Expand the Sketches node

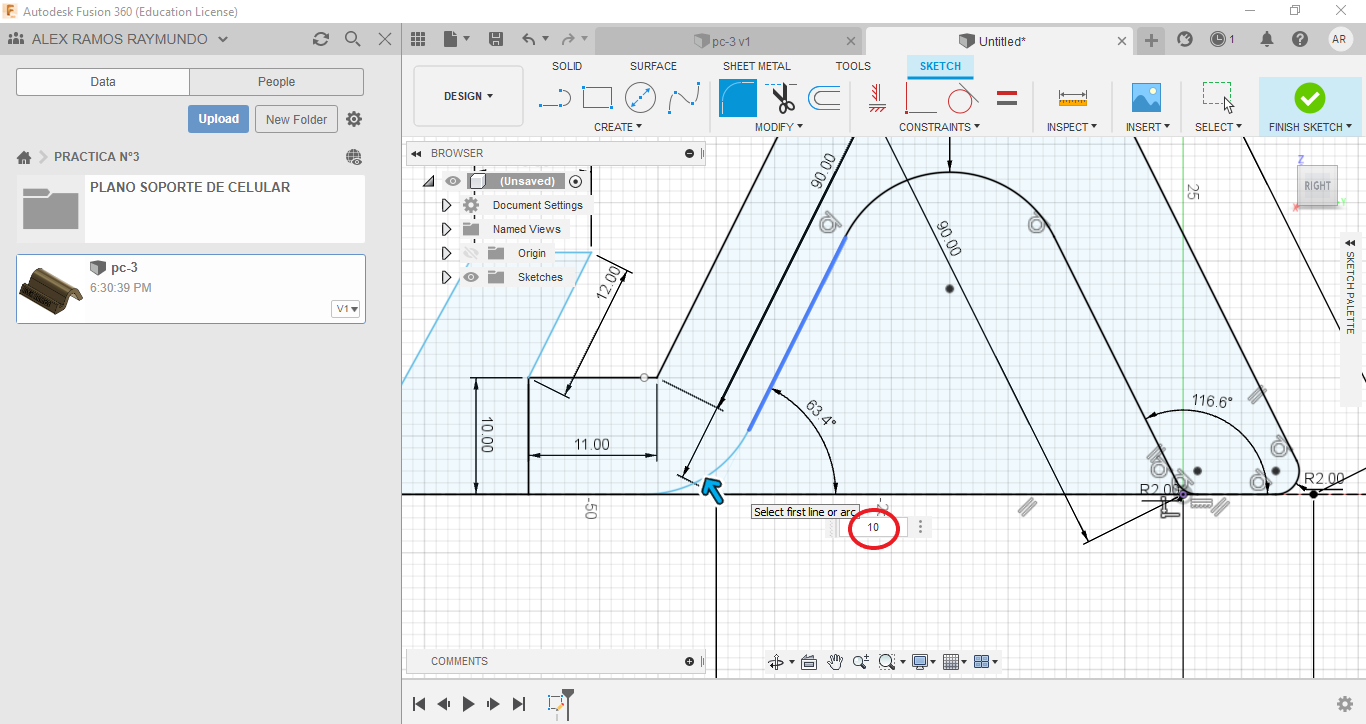pyautogui.click(x=447, y=277)
